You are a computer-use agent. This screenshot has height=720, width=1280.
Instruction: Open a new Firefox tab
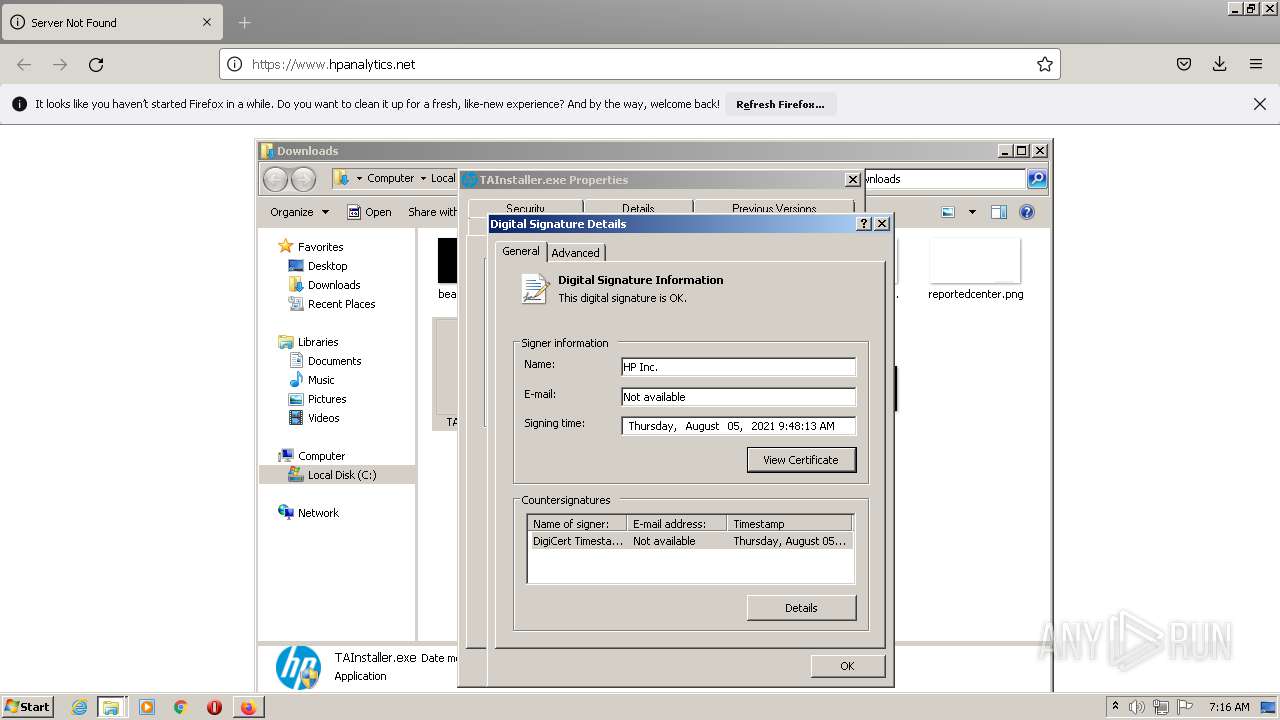pos(245,22)
